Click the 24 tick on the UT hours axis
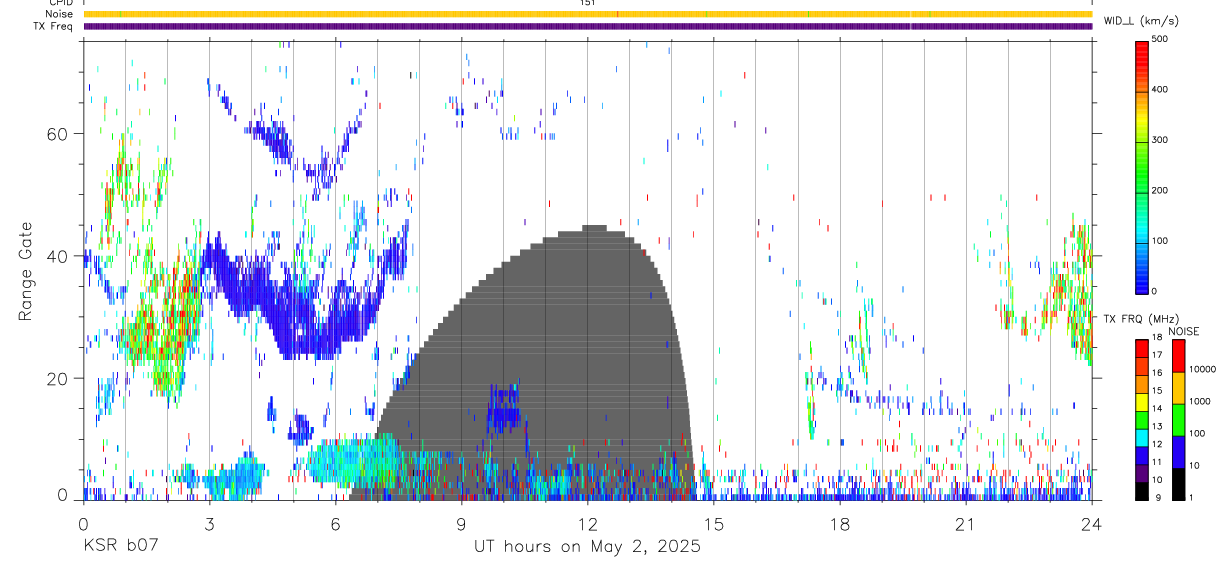 coord(1092,523)
